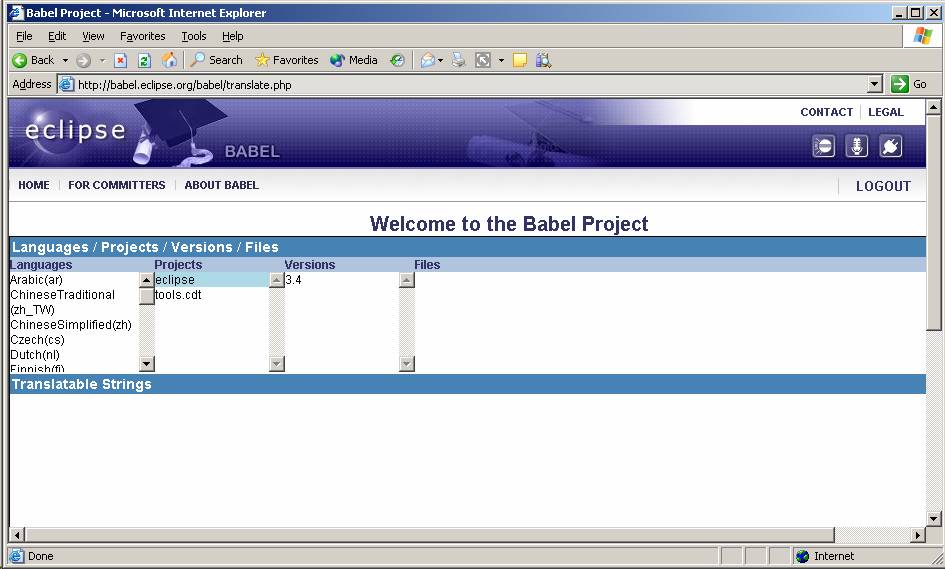Click the Stop loading icon
Viewport: 945px width, 569px height.
[121, 60]
